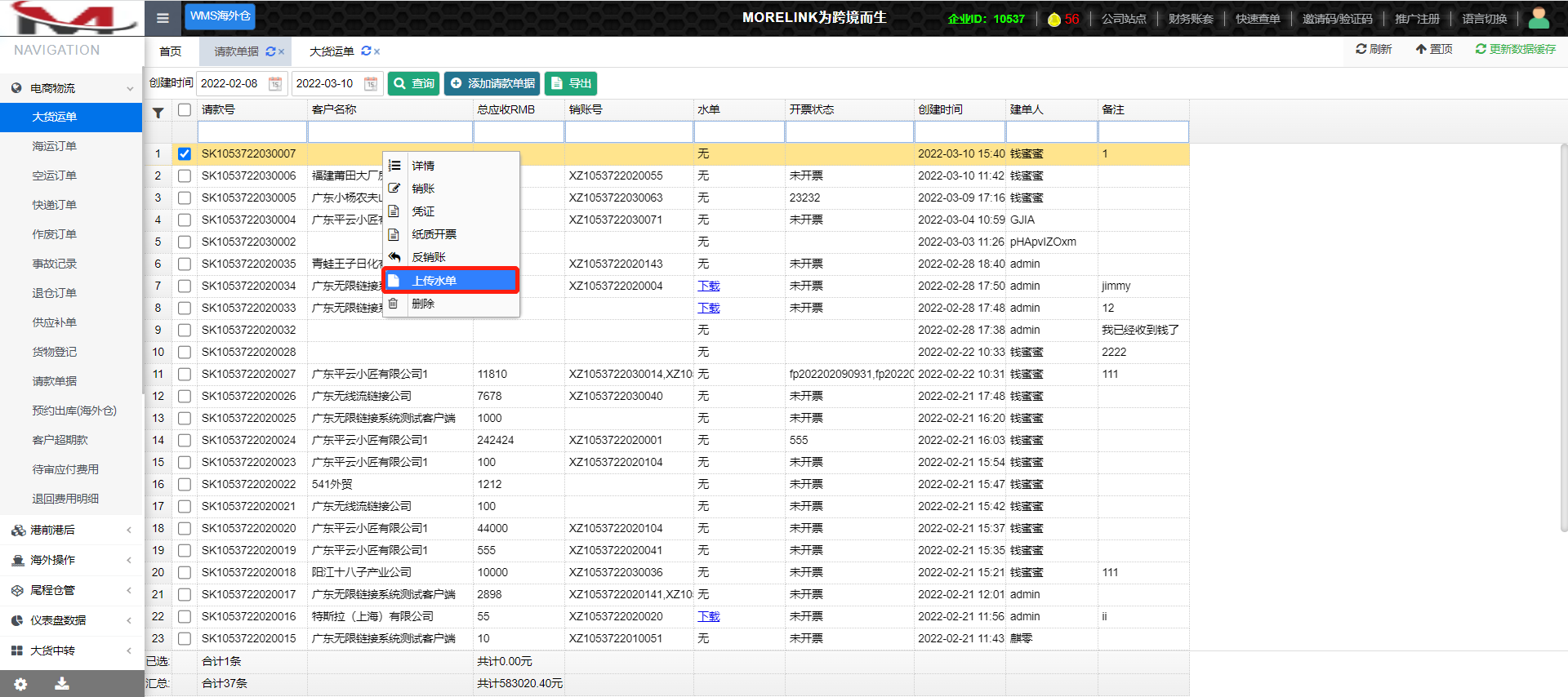Screen dimensions: 1568x697
Task: Open calendar picker for end date
Action: (x=371, y=83)
